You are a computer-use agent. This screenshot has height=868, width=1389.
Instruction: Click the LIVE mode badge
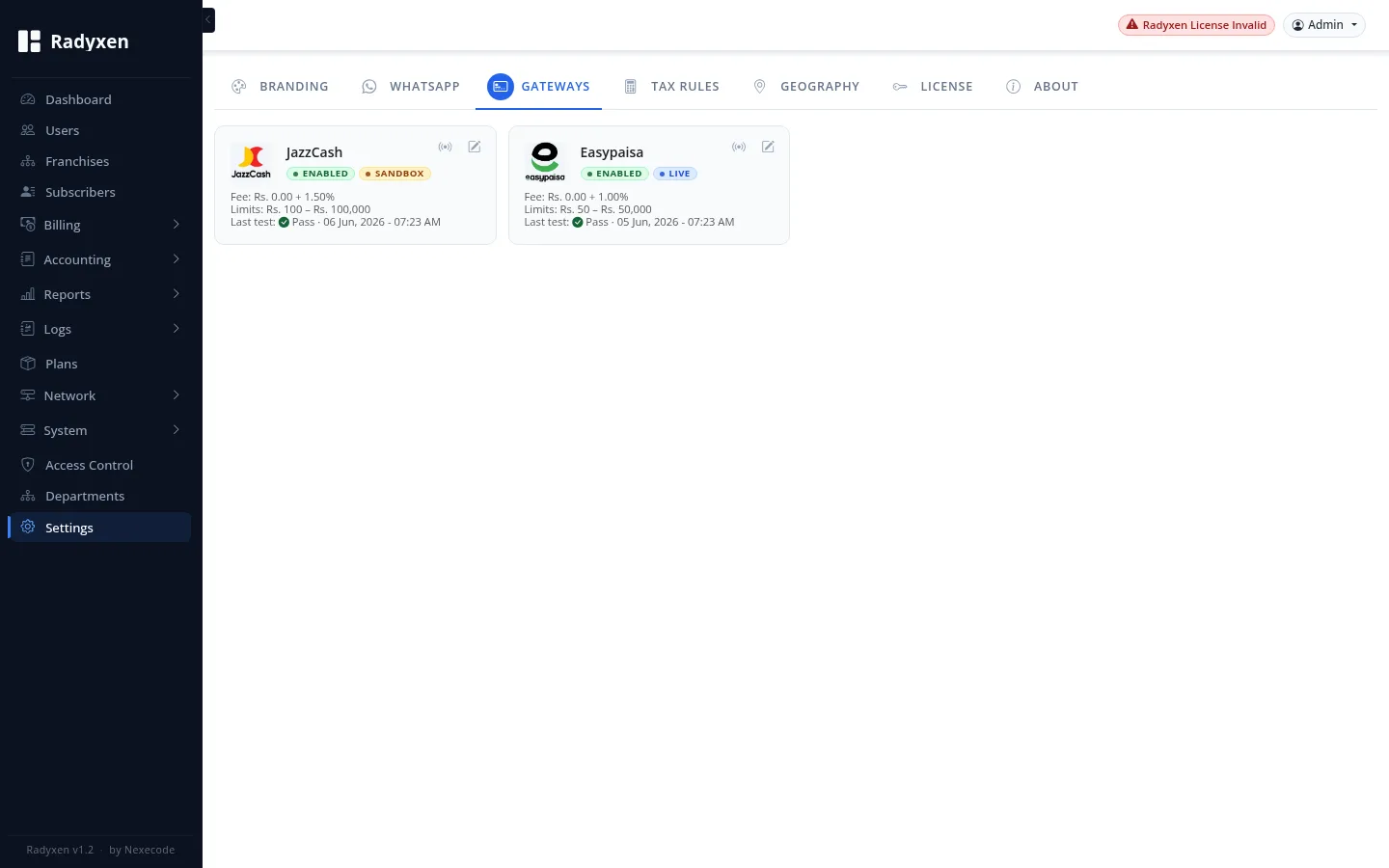[x=675, y=174]
